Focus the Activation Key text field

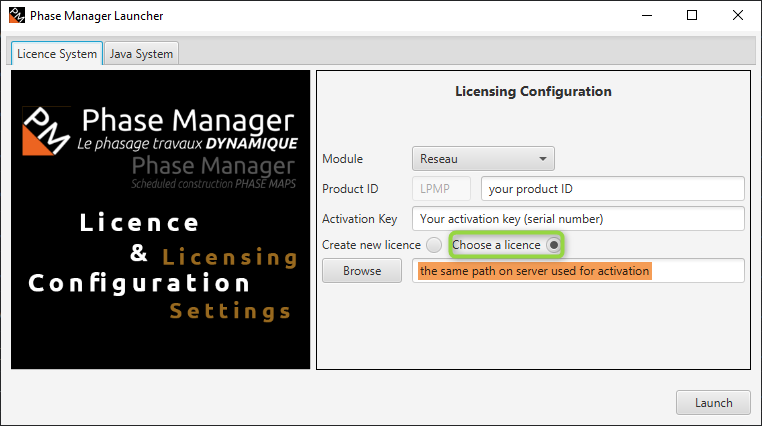(x=578, y=219)
